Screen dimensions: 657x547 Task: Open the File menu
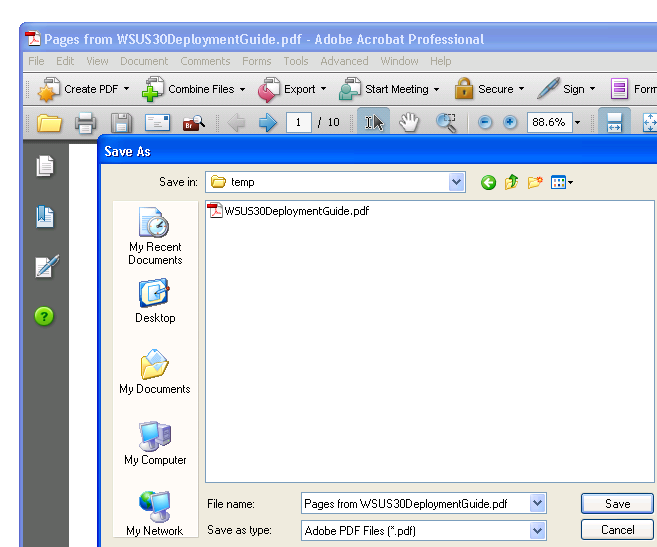coord(36,61)
